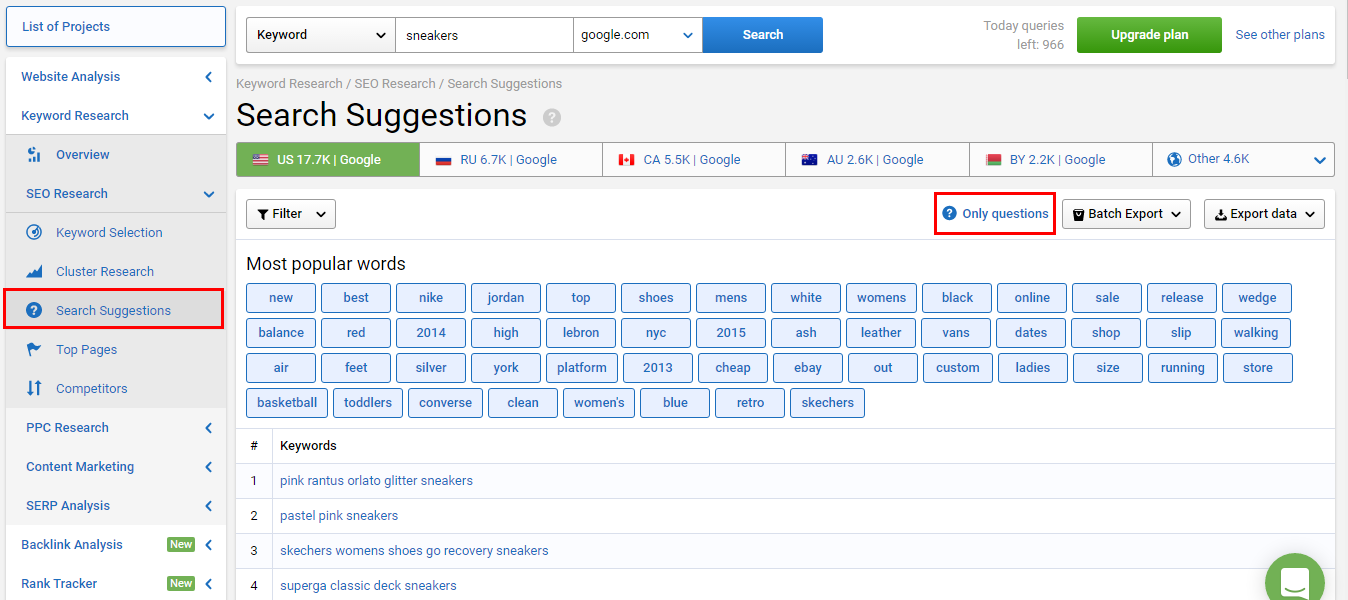The width and height of the screenshot is (1348, 600).
Task: Open Cluster Research in the sidebar
Action: [105, 271]
